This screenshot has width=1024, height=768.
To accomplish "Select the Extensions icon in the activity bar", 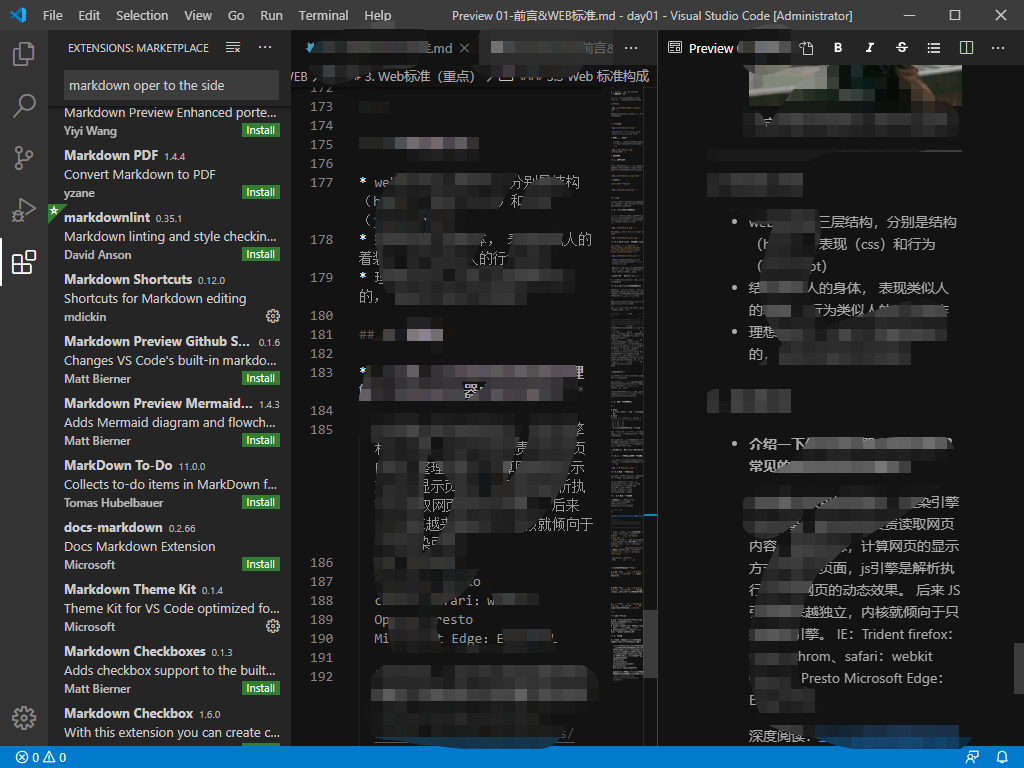I will (x=23, y=263).
